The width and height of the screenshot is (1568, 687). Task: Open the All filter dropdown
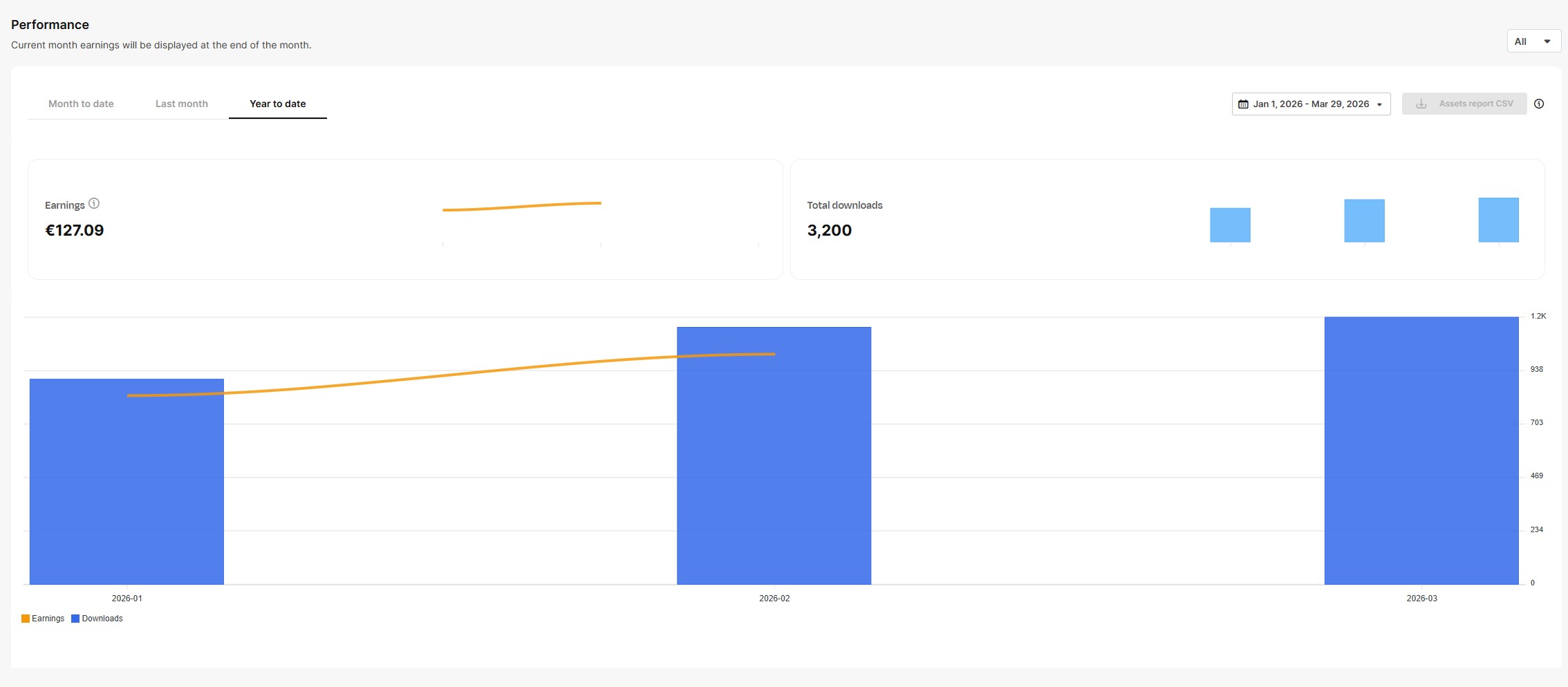[x=1533, y=41]
